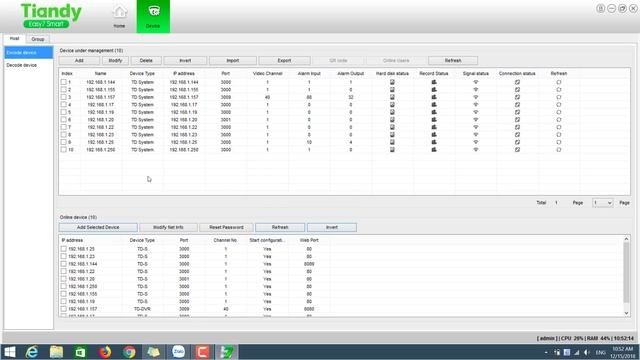
Task: Check managed device row 7 (192.168.1.22)
Action: pos(64,127)
